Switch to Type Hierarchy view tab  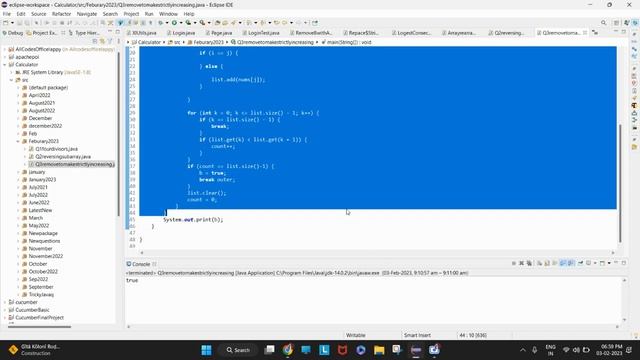click(84, 33)
